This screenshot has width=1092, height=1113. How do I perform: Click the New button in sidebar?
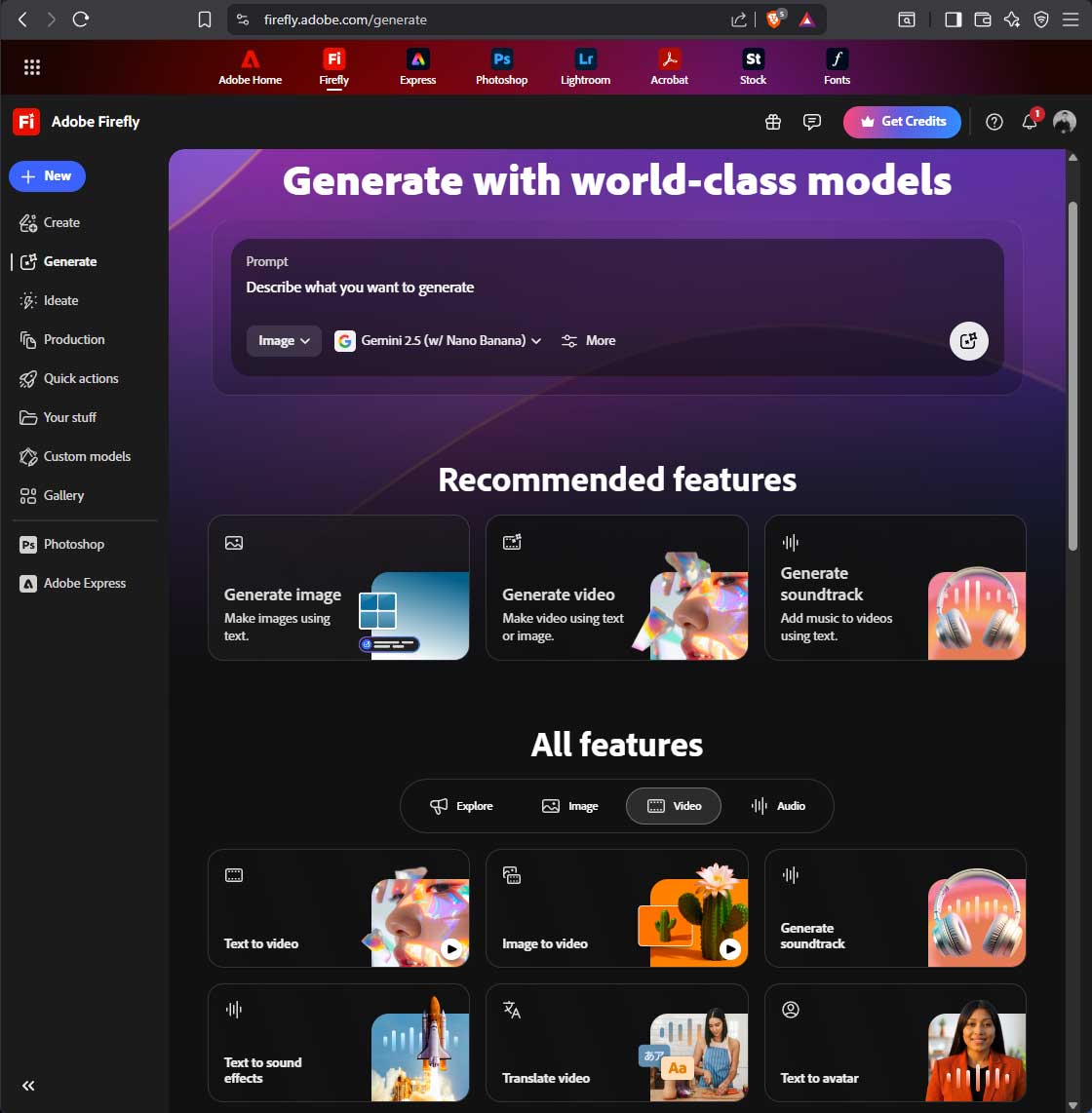click(x=47, y=176)
